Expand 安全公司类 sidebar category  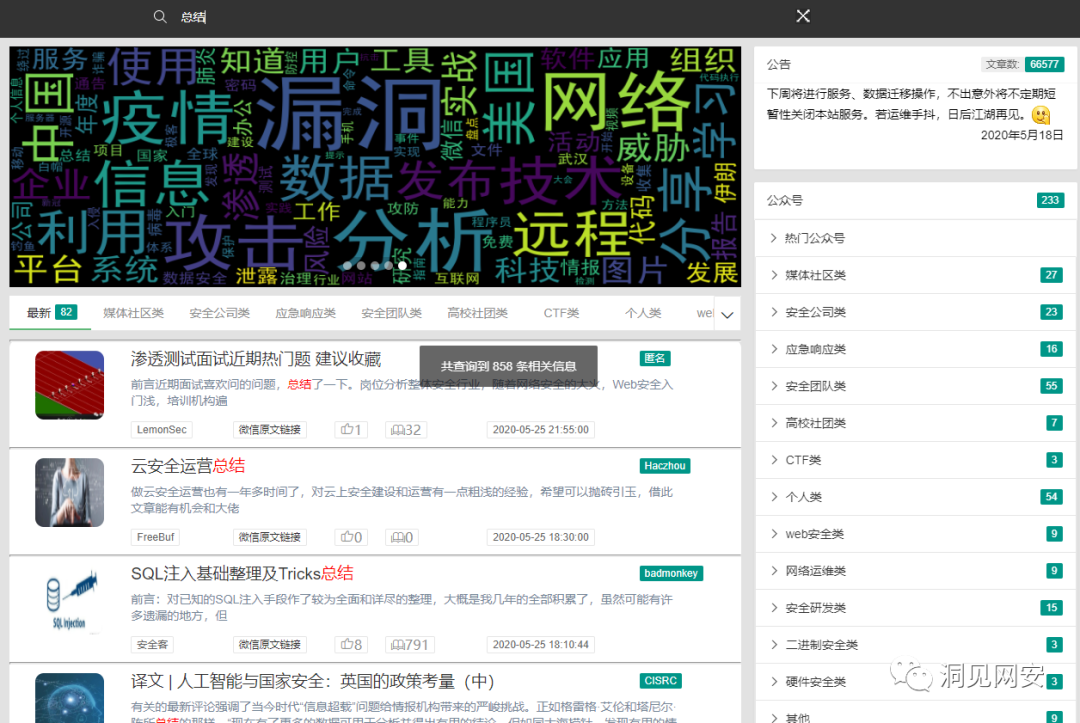[915, 312]
